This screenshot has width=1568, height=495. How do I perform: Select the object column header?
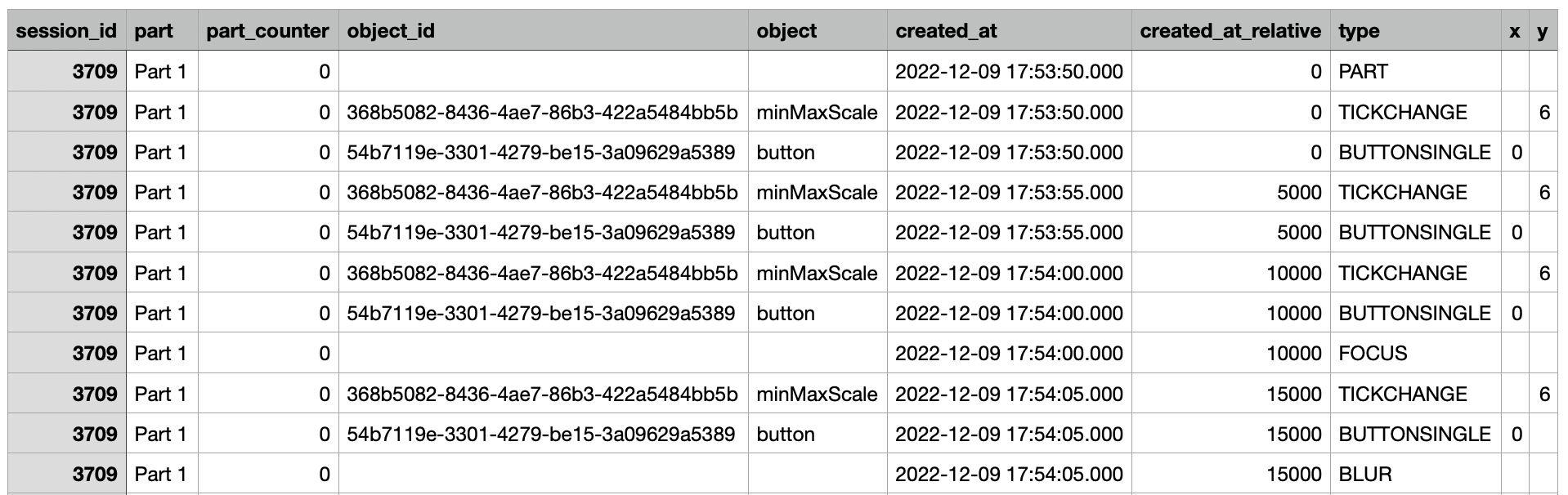tap(818, 31)
